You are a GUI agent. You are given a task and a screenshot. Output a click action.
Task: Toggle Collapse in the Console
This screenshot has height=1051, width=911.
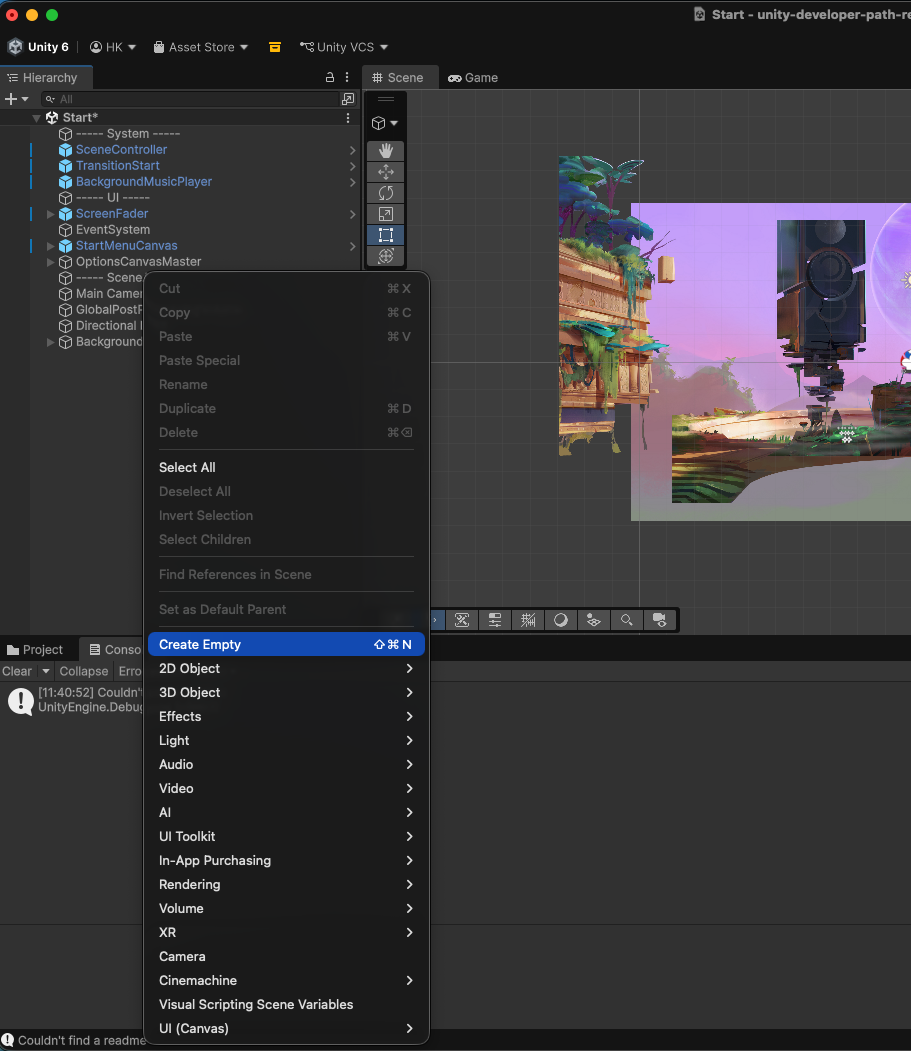tap(84, 671)
